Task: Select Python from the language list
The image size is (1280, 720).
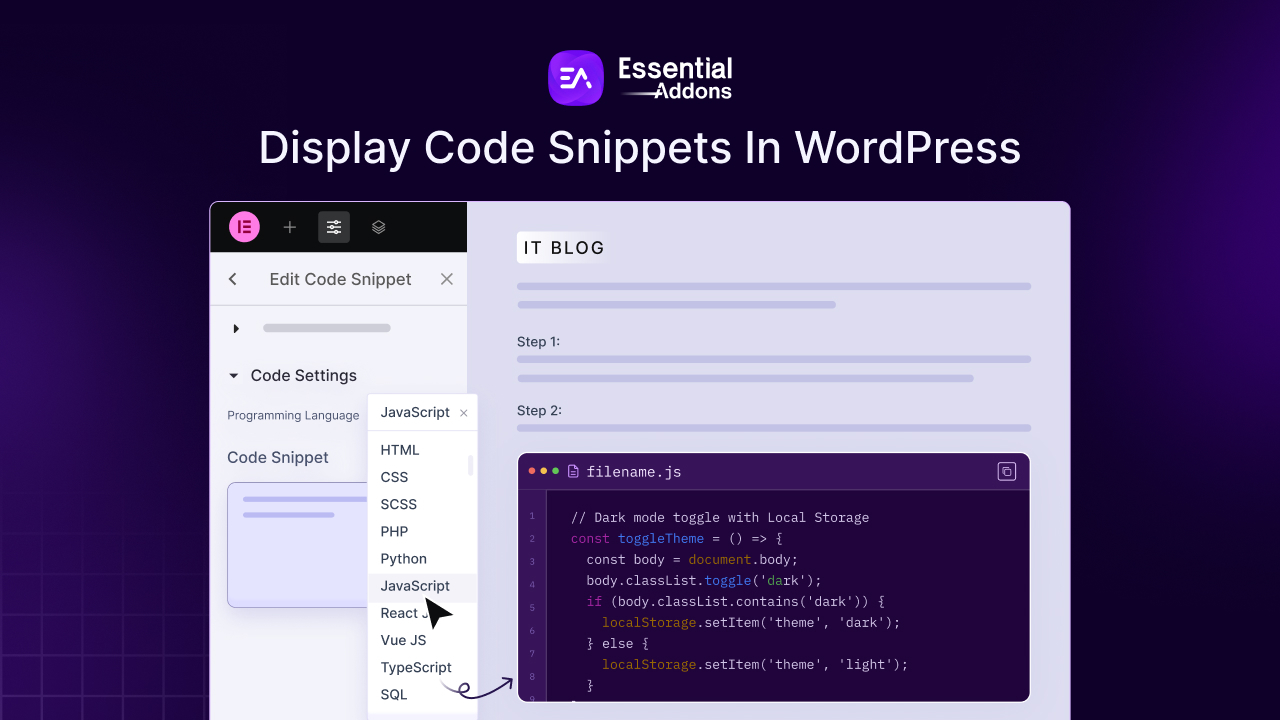Action: click(x=404, y=559)
